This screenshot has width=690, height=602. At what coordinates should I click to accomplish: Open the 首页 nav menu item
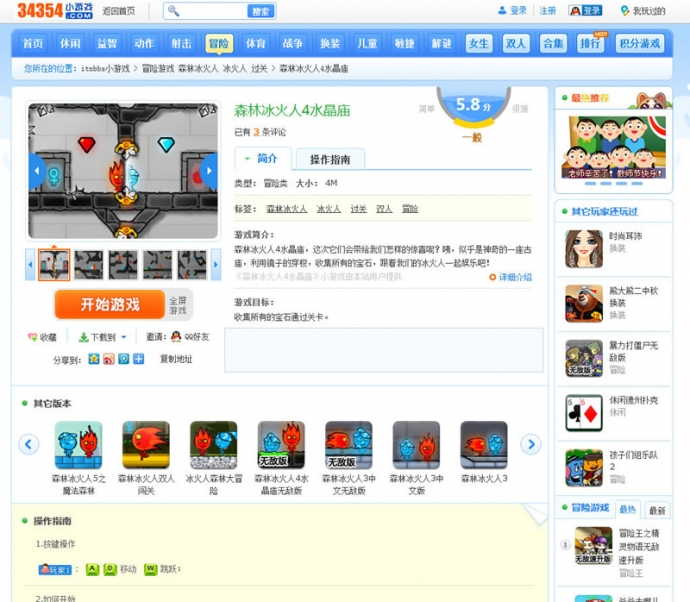[x=33, y=44]
